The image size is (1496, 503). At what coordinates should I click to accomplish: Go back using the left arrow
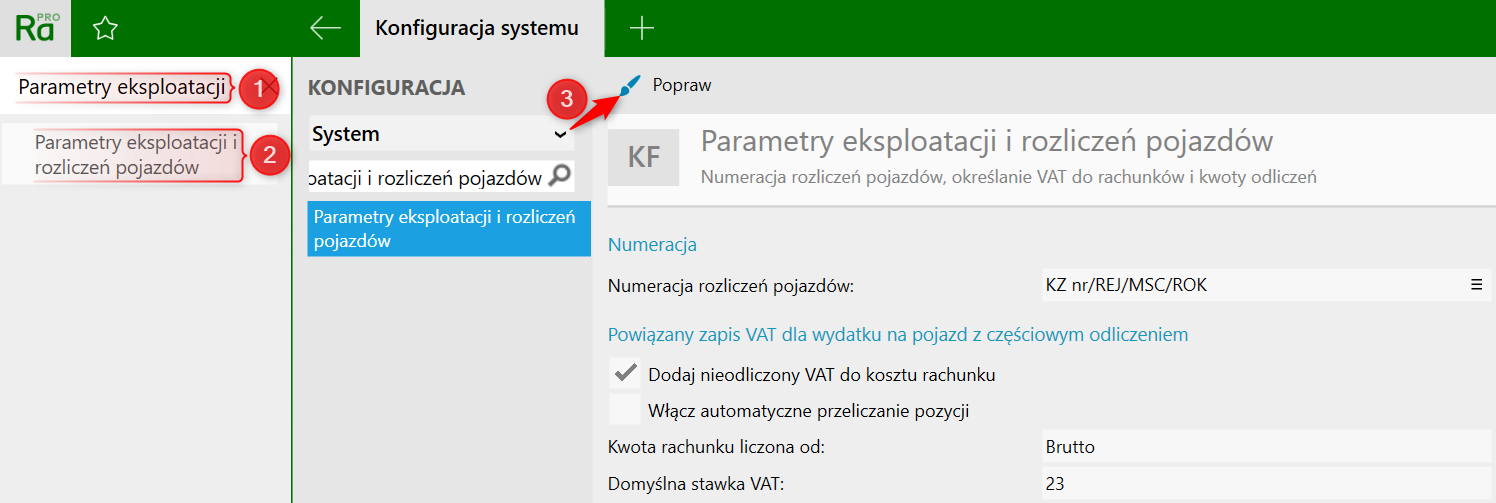coord(326,28)
